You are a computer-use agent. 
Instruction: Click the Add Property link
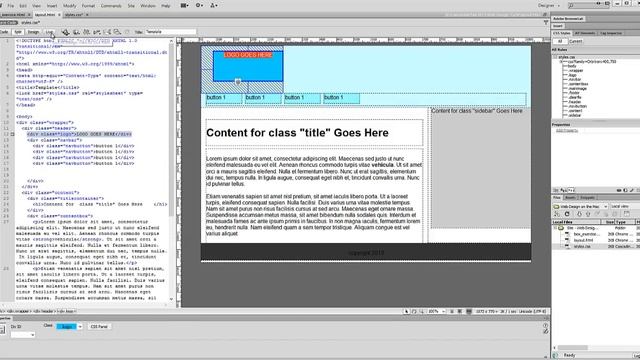coord(567,131)
